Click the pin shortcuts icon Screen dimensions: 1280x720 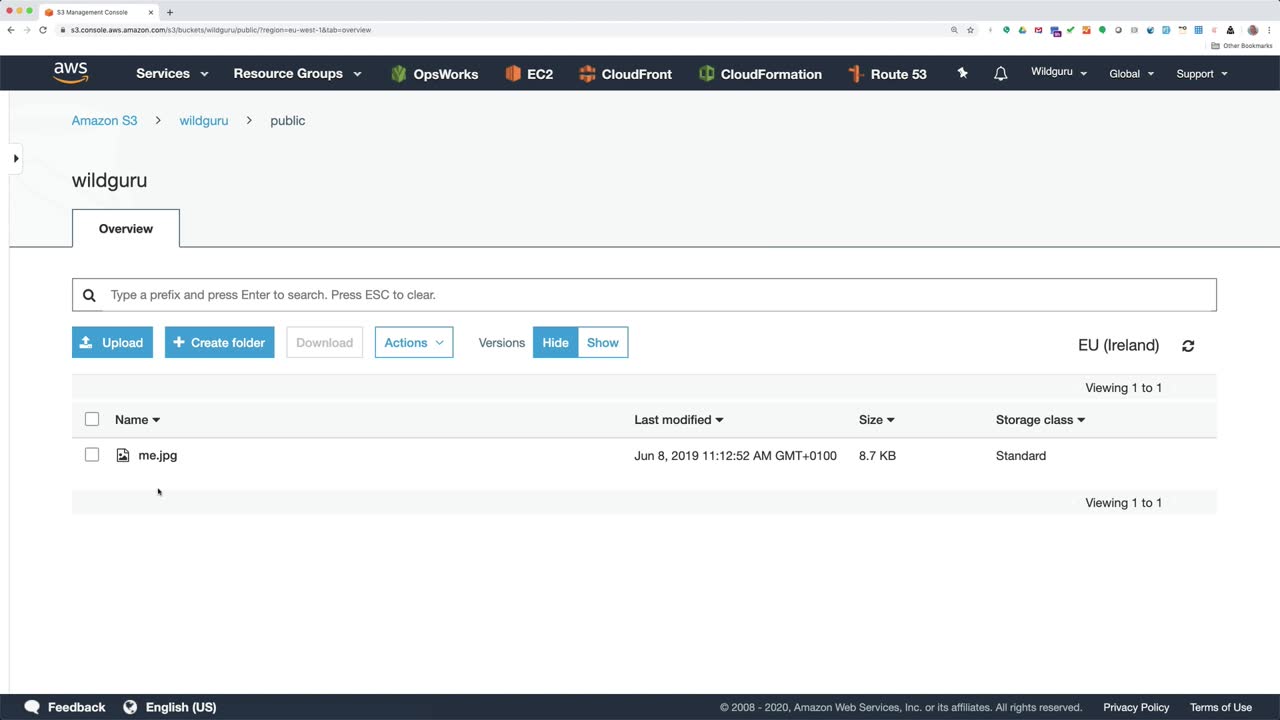pyautogui.click(x=962, y=73)
